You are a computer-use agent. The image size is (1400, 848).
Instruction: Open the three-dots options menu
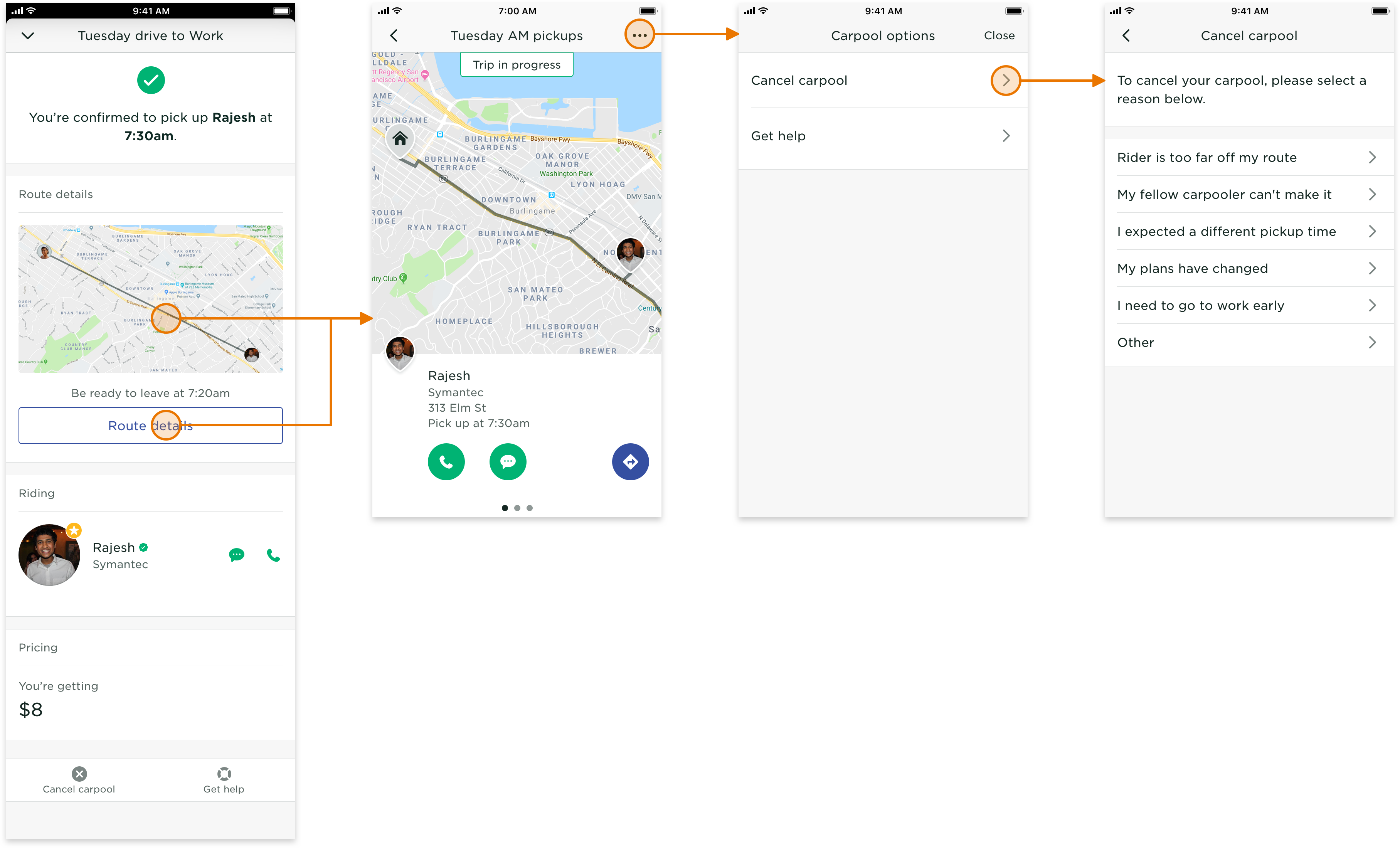coord(639,35)
